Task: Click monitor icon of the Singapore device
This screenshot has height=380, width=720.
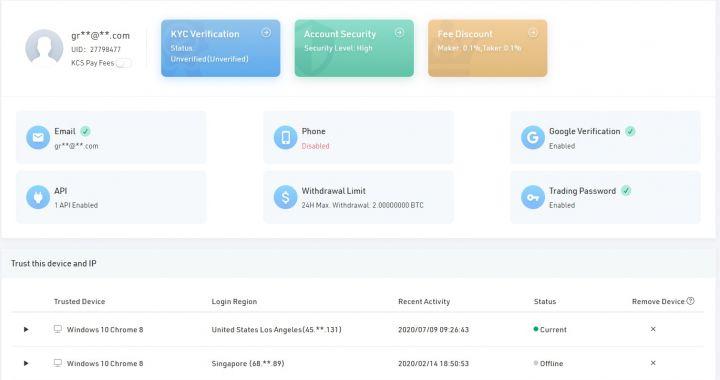Action: point(58,363)
